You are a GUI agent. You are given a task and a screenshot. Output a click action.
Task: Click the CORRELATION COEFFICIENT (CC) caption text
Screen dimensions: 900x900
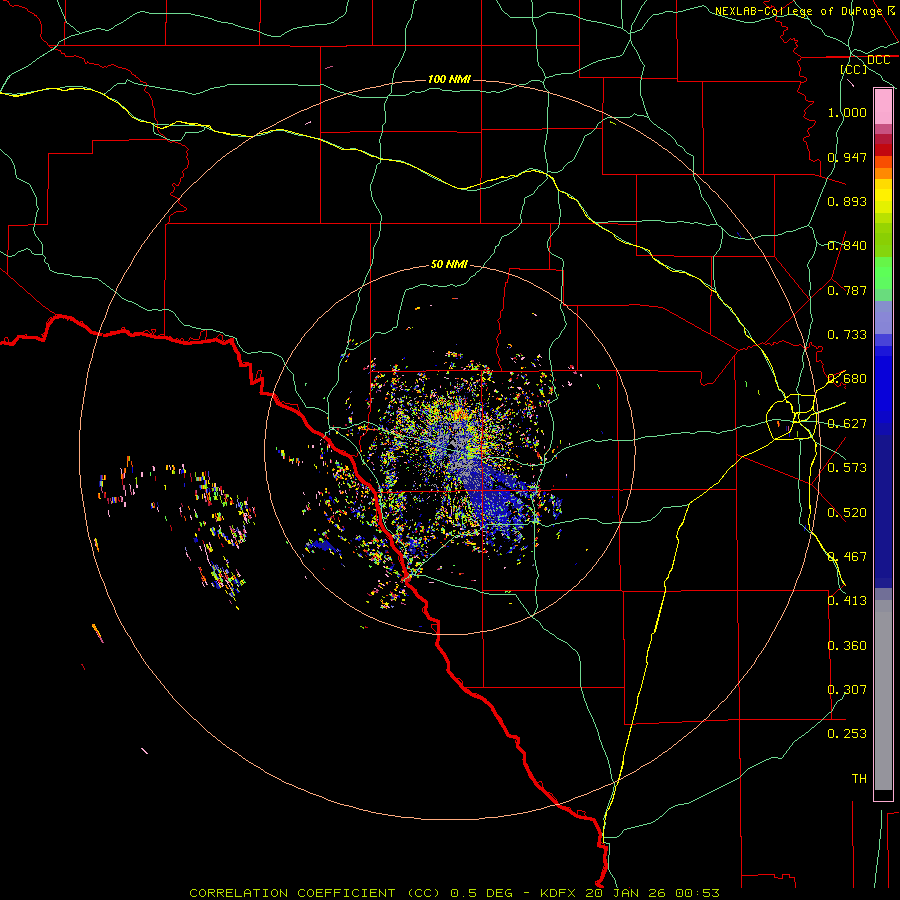point(314,893)
